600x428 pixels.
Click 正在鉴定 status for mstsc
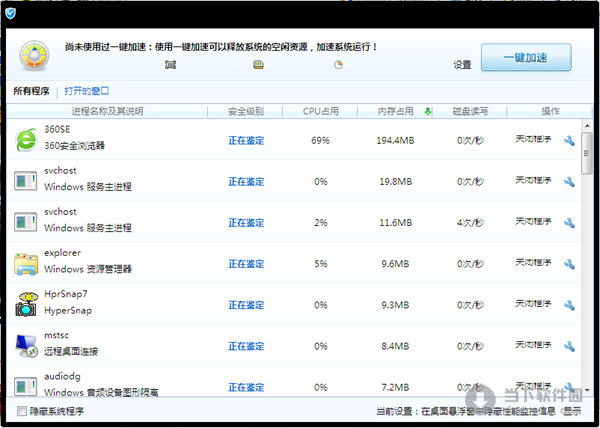point(246,346)
